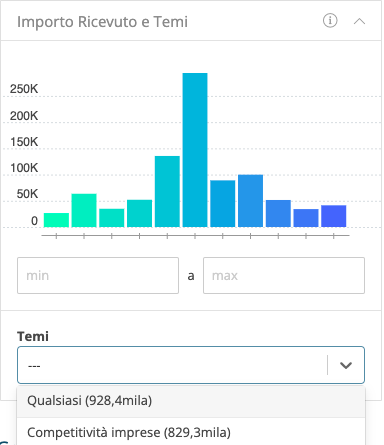Collapse the Importo Ricevuto e Temi panel
This screenshot has width=384, height=445.
(x=359, y=21)
